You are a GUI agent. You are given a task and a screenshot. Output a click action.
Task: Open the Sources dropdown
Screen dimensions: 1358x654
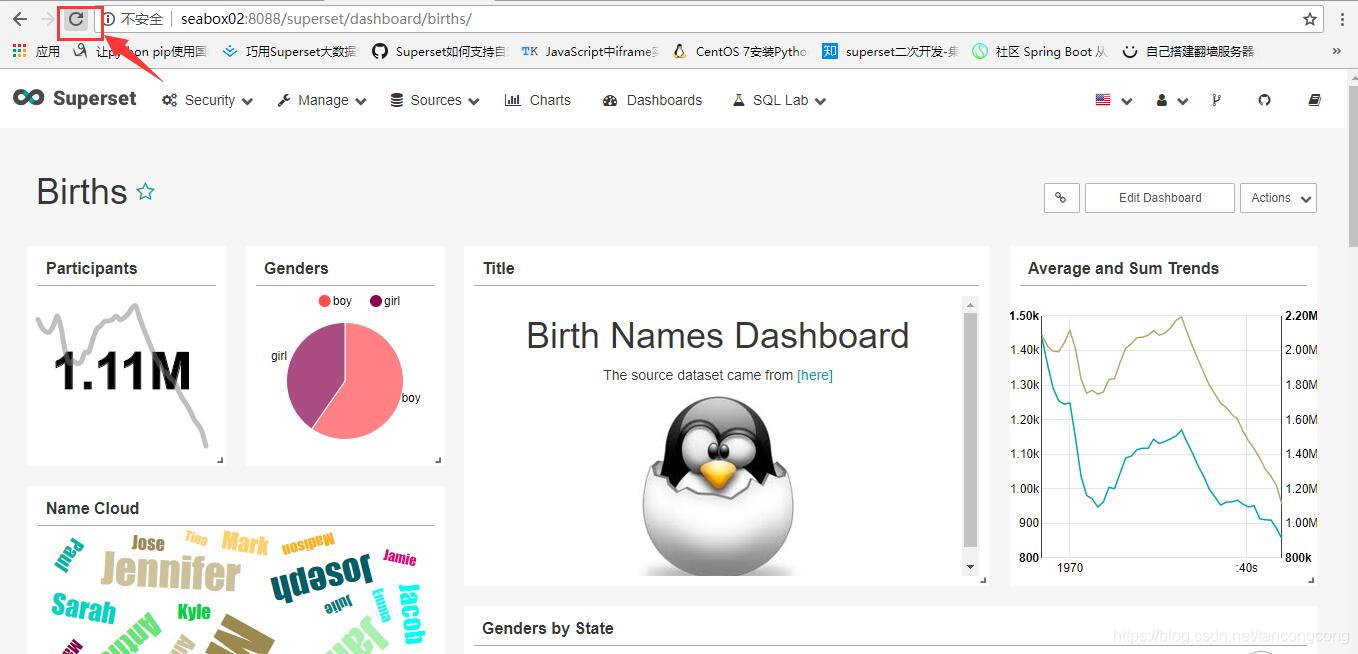click(434, 100)
